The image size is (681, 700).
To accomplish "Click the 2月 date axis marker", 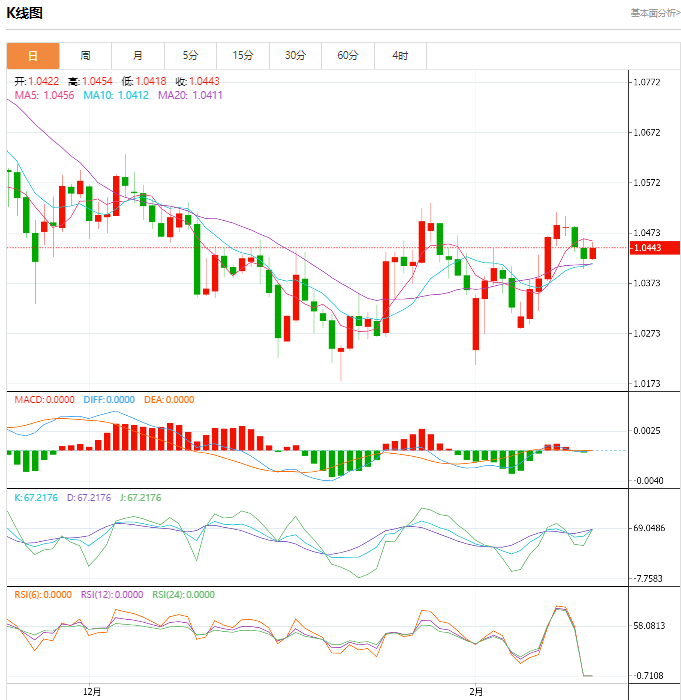I will pos(476,692).
